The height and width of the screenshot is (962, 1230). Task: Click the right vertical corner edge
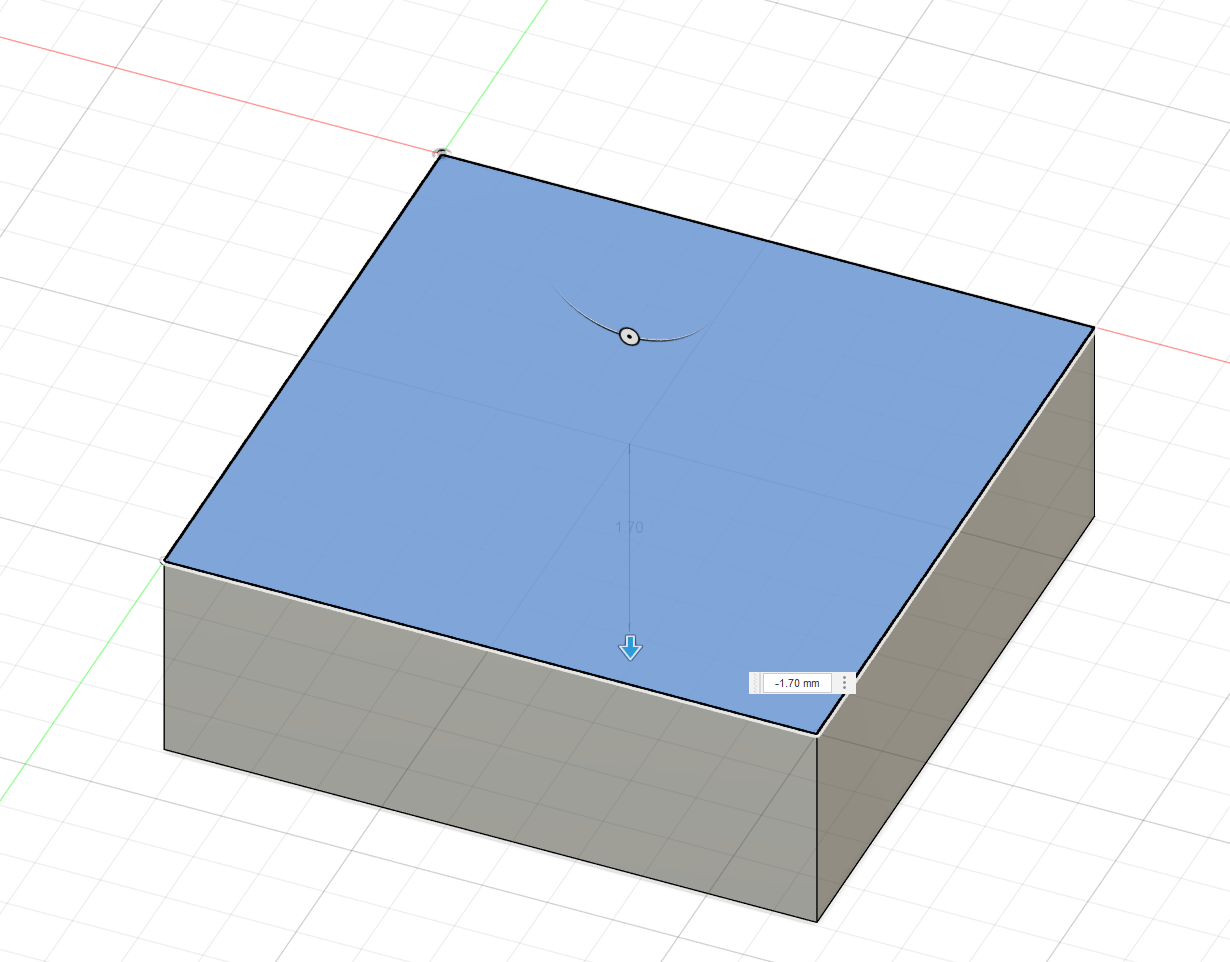1094,422
